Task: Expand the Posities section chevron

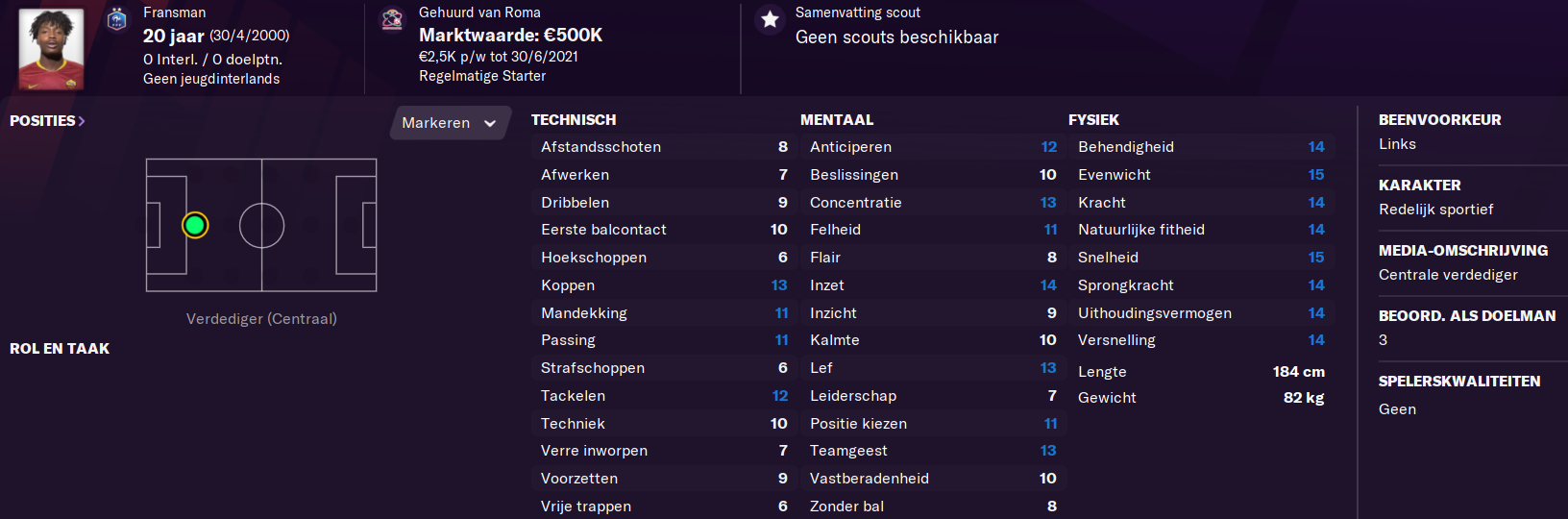Action: 82,121
